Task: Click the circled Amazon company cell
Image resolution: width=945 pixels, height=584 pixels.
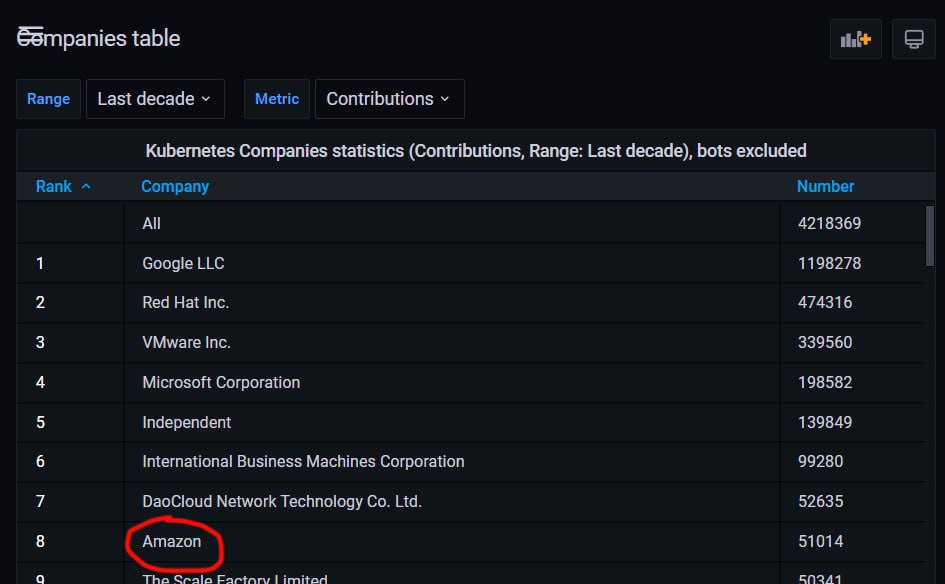Action: (x=172, y=541)
